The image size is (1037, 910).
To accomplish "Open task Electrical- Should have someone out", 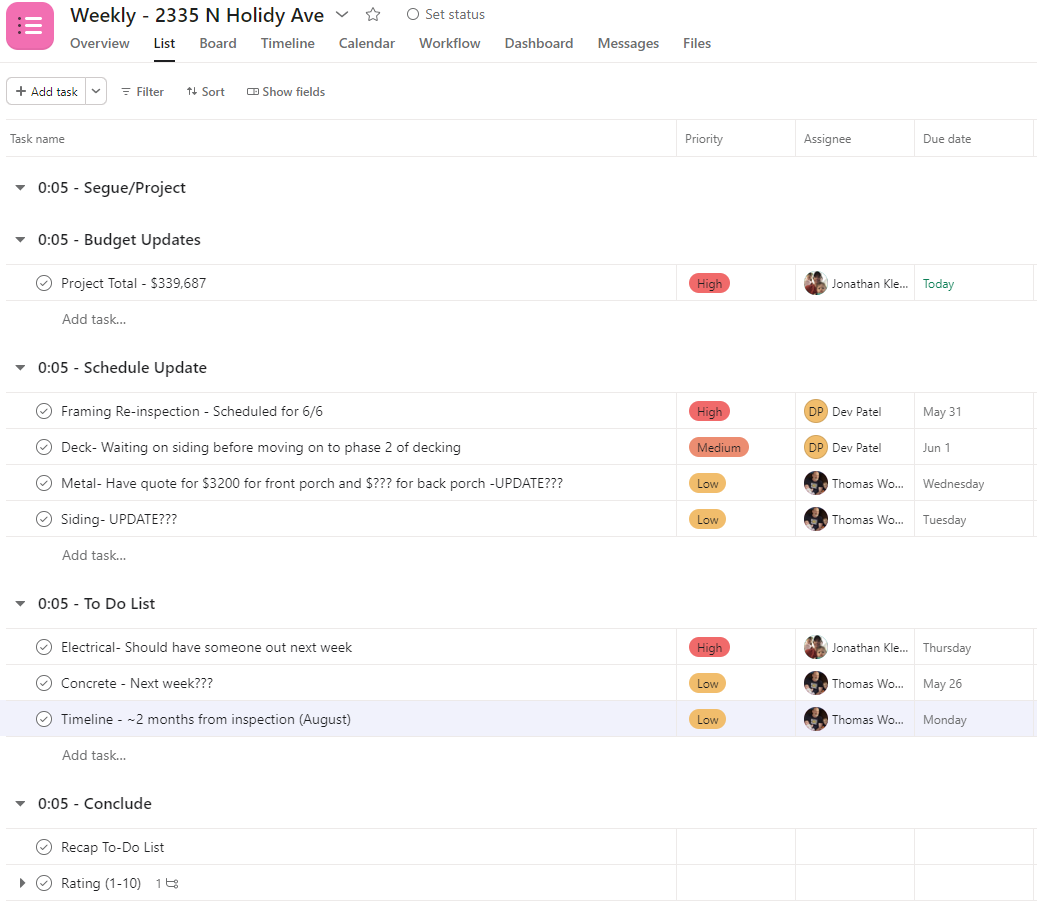I will 206,647.
